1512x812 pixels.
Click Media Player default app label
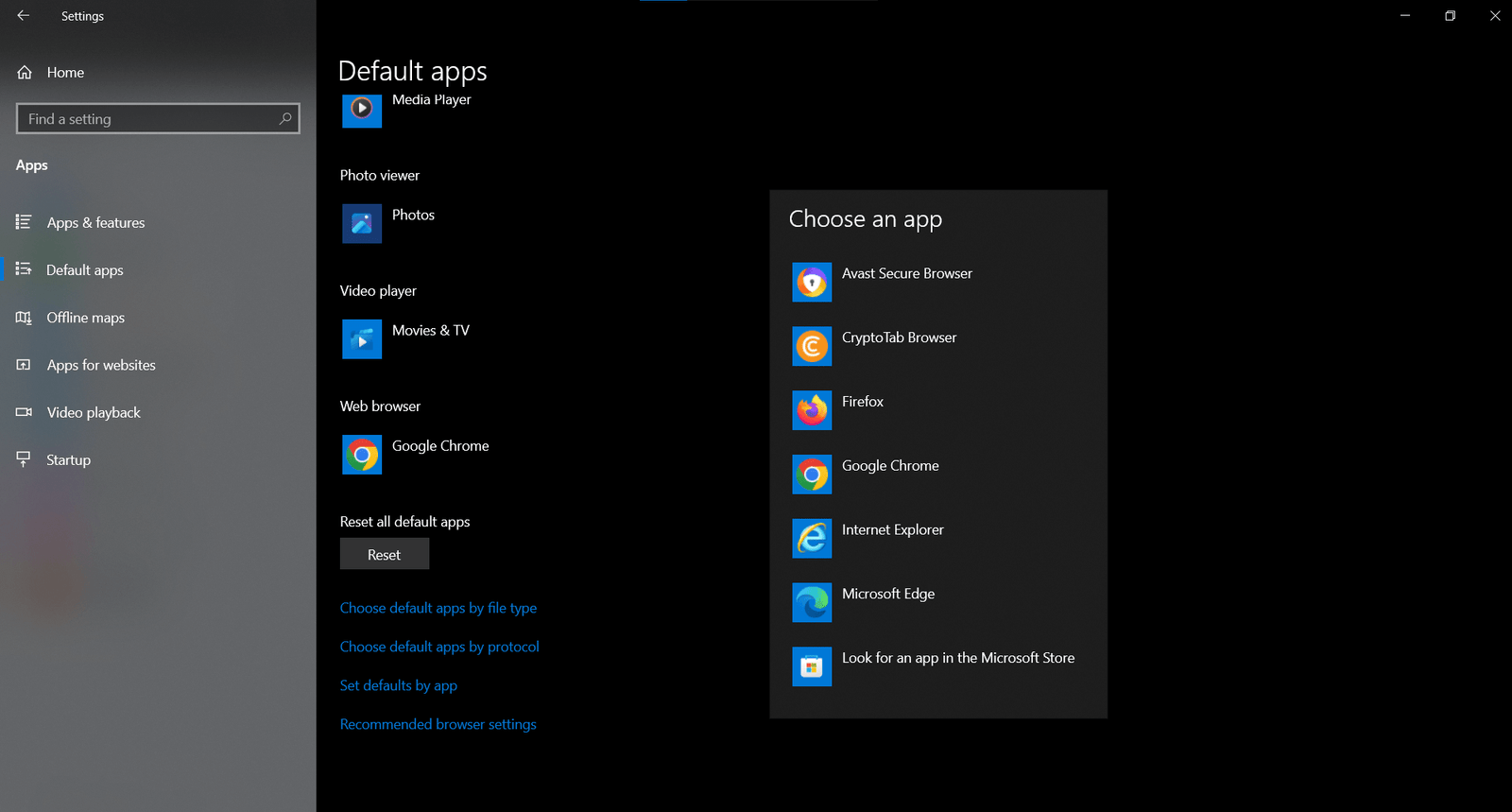point(432,99)
